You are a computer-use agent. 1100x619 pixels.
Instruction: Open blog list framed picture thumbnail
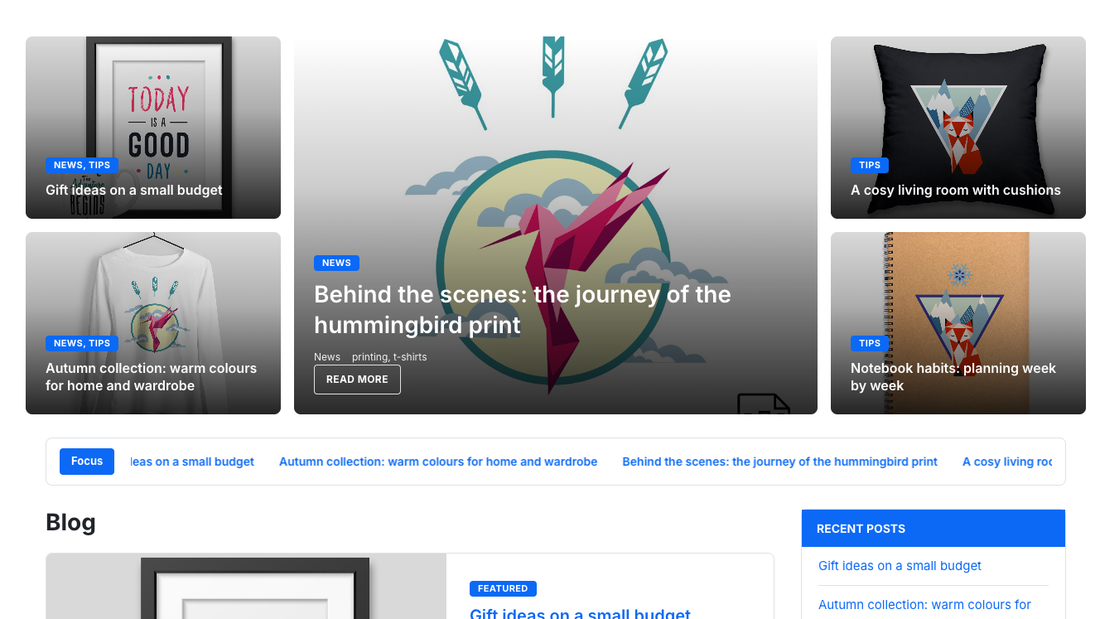[246, 586]
